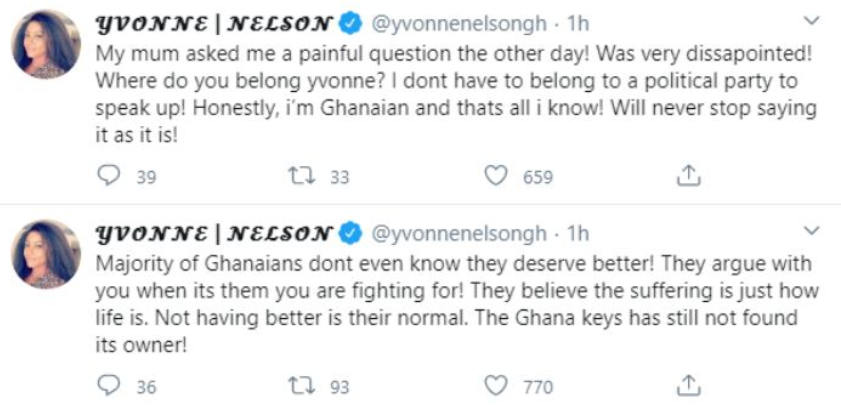Reply to the tweet about Ghana keys
Screen dimensions: 841x406
[x=109, y=386]
